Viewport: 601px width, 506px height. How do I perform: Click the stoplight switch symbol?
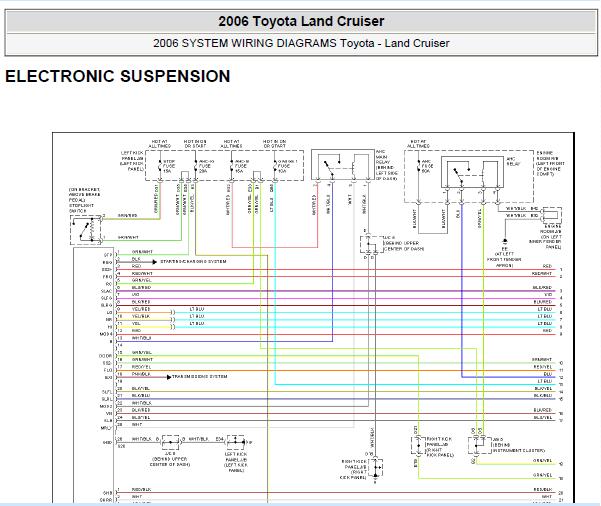85,230
